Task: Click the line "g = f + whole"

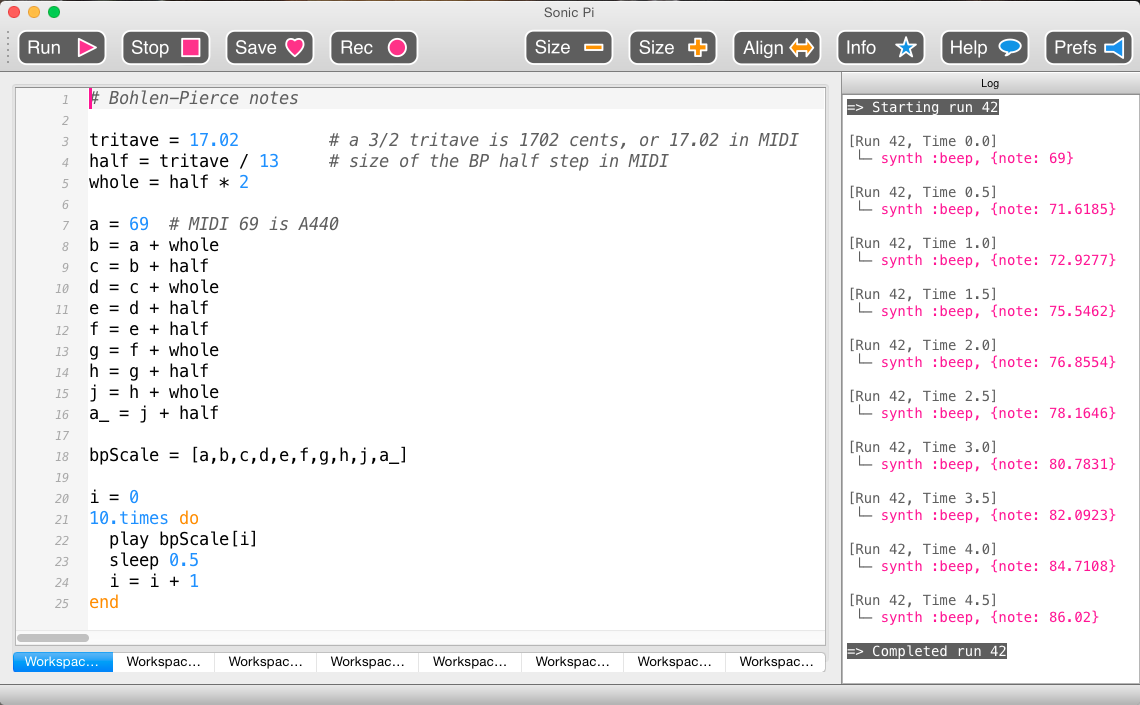Action: (x=154, y=350)
